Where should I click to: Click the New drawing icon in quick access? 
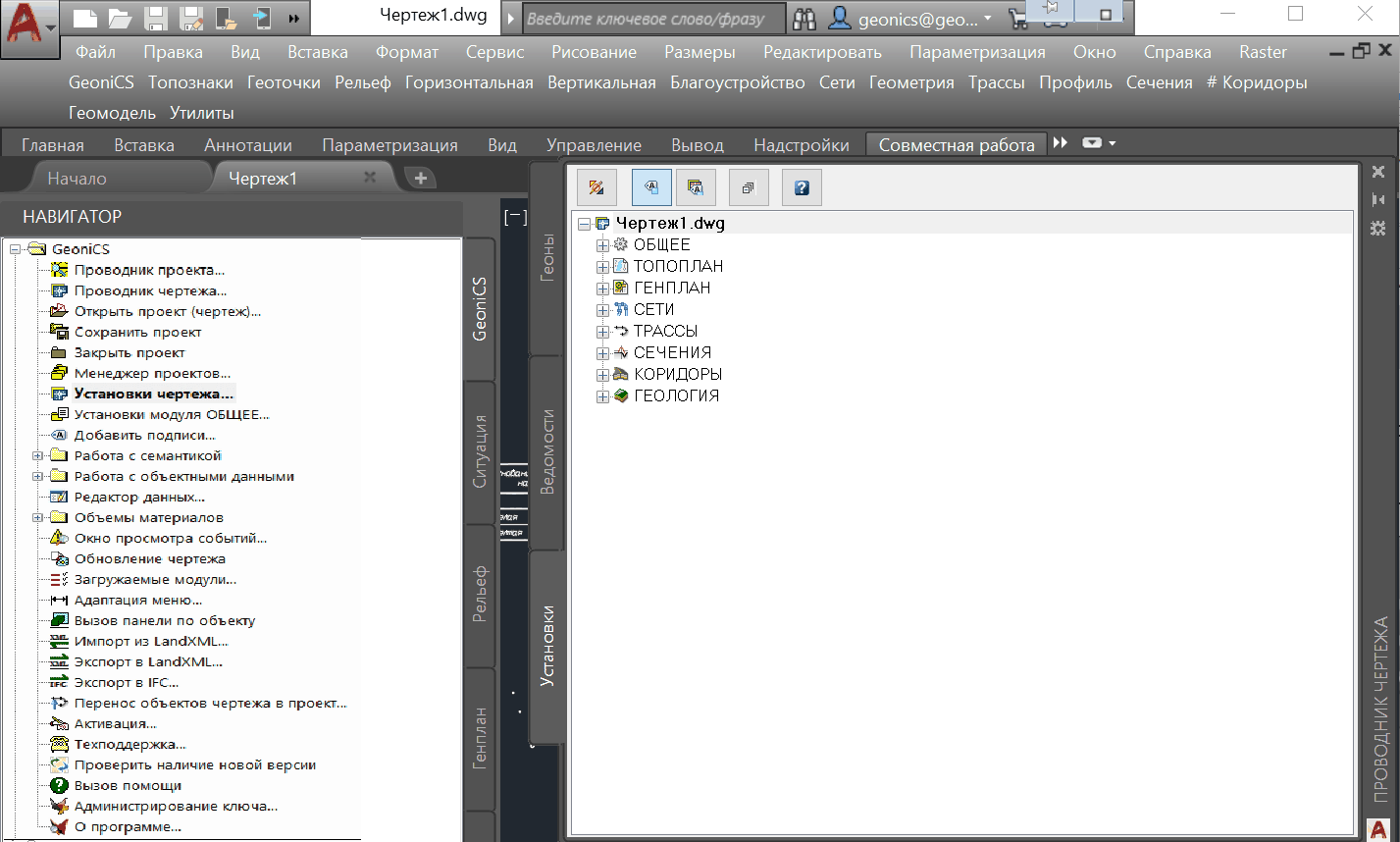(86, 18)
